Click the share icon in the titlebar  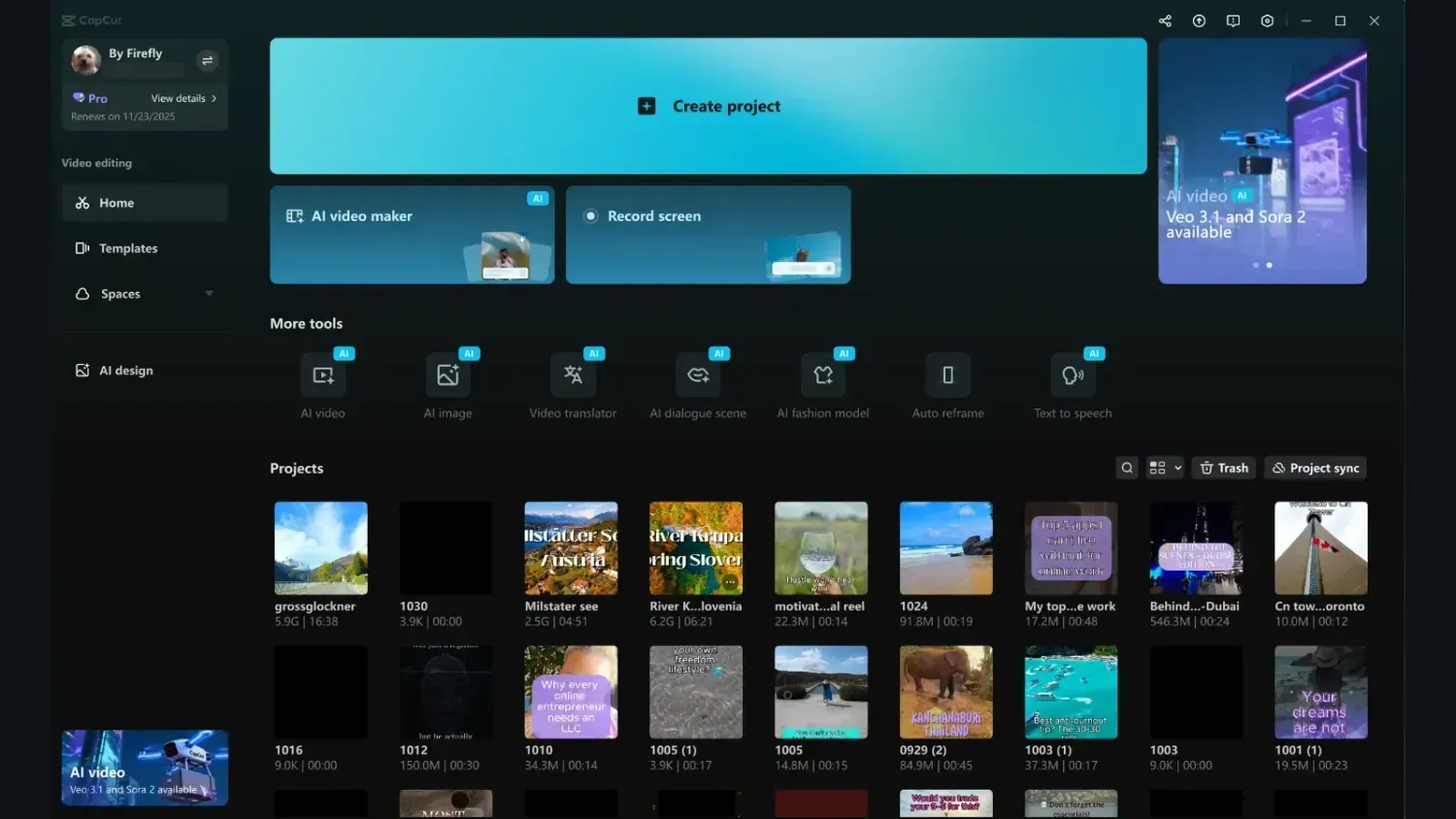[x=1165, y=19]
